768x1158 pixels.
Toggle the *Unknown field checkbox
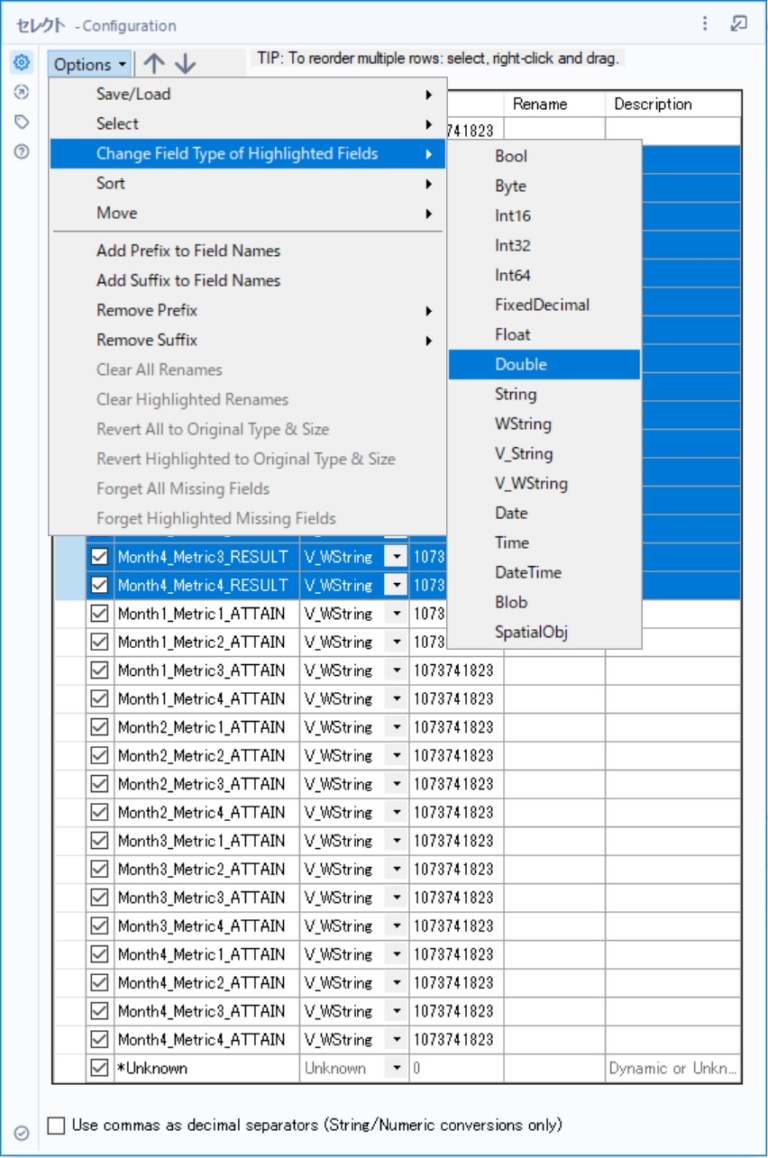click(x=99, y=1067)
